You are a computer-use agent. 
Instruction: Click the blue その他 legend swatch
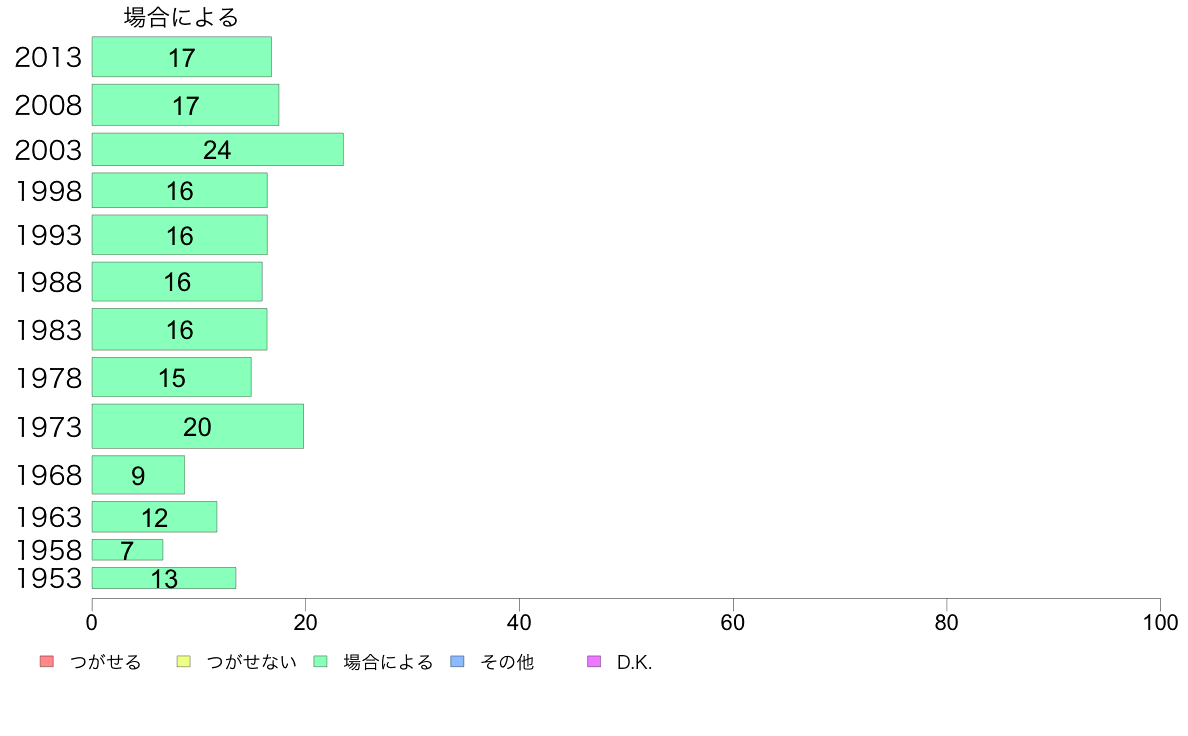458,662
